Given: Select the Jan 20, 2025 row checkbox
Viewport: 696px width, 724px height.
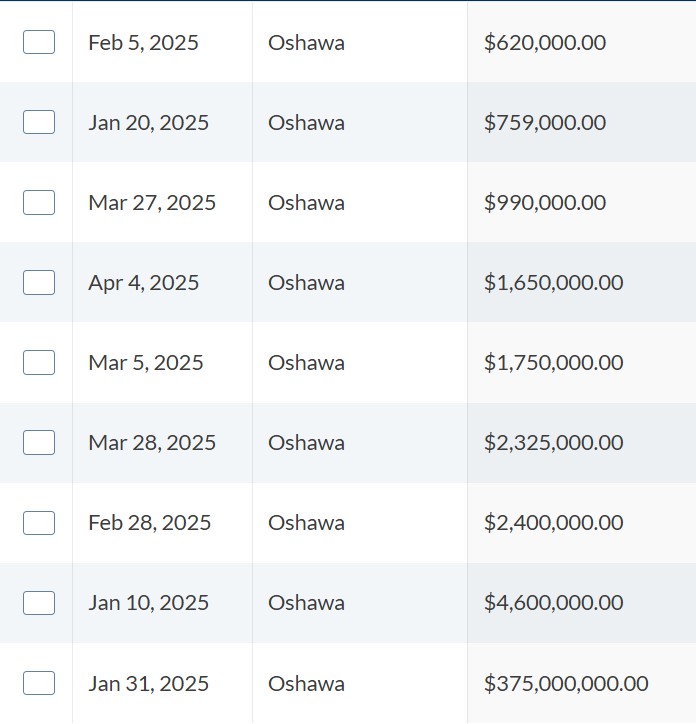Looking at the screenshot, I should coord(39,122).
